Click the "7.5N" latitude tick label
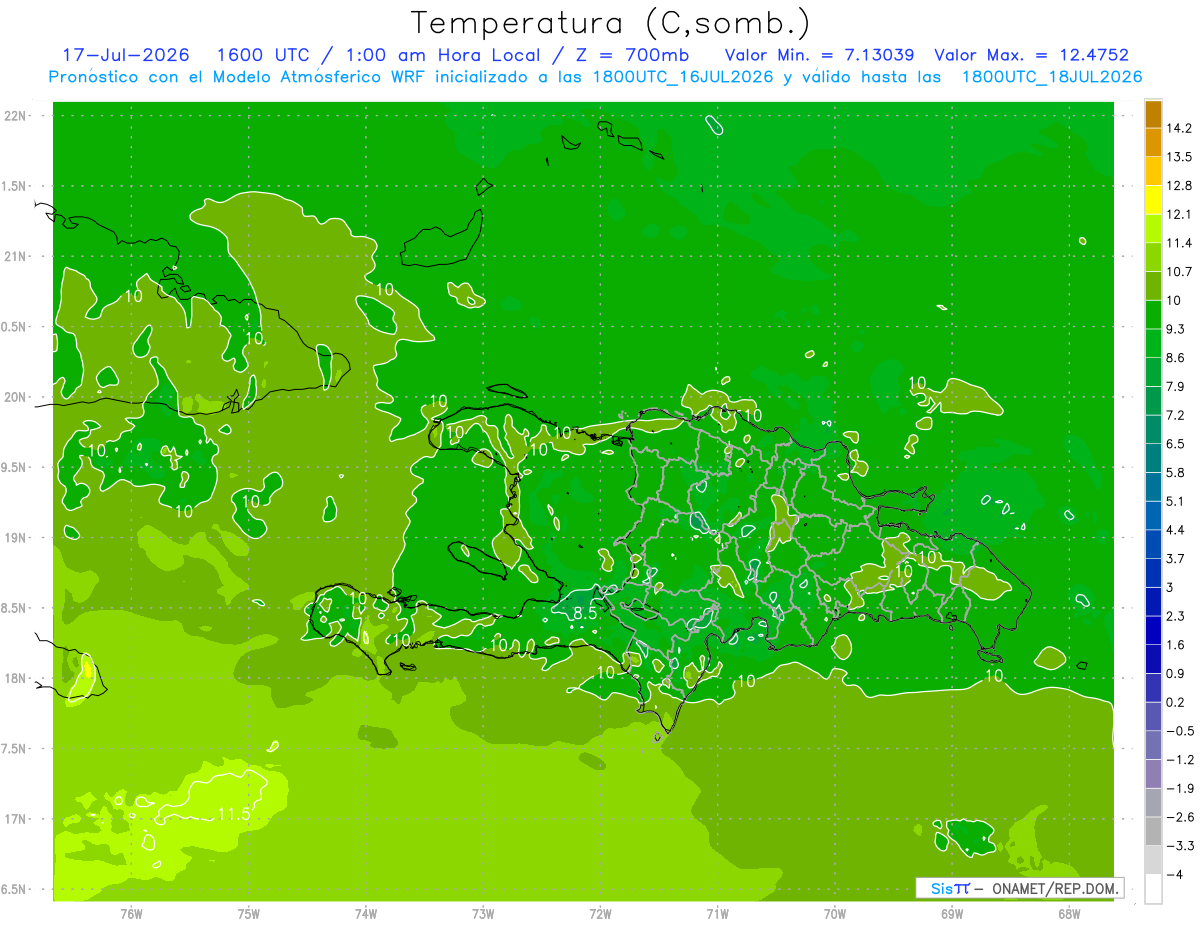Image resolution: width=1200 pixels, height=927 pixels. [x=13, y=749]
